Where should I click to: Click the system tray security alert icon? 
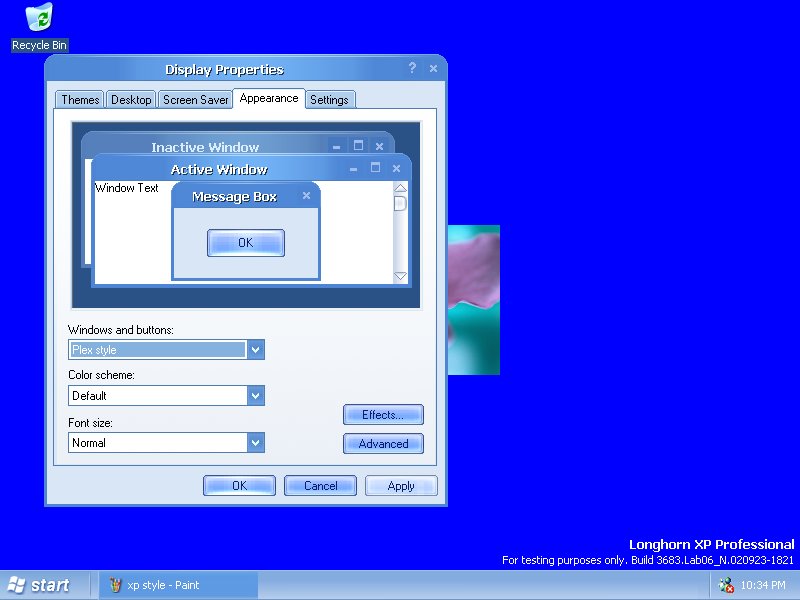pyautogui.click(x=726, y=585)
